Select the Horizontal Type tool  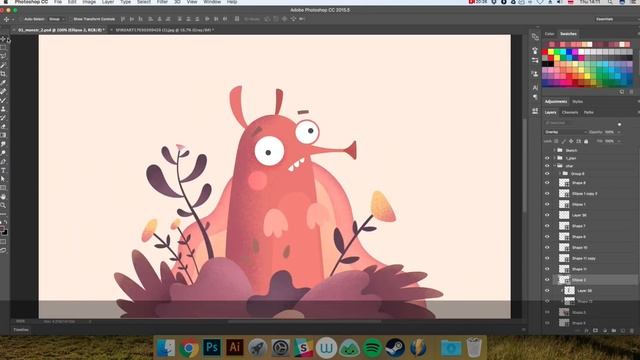coord(3,170)
